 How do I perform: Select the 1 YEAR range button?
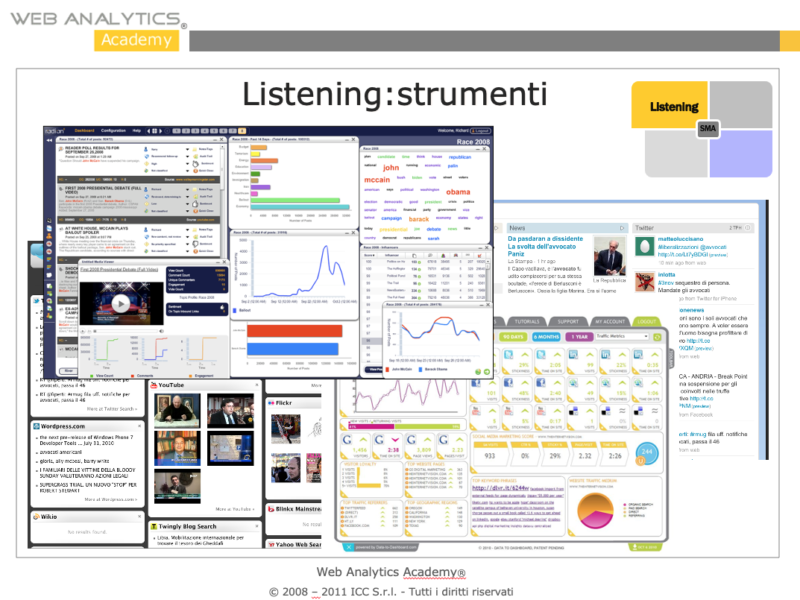point(579,337)
